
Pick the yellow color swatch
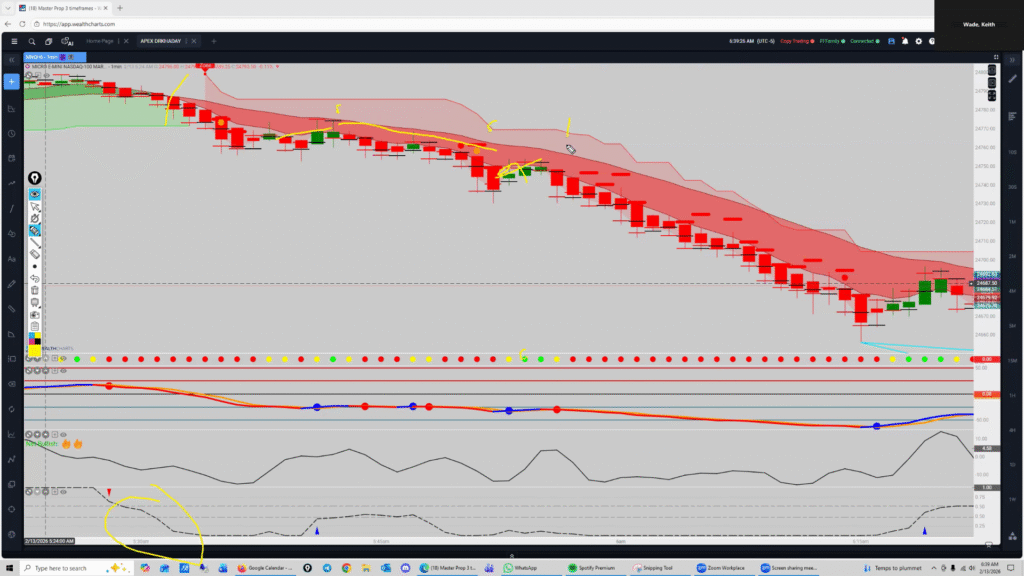click(35, 350)
